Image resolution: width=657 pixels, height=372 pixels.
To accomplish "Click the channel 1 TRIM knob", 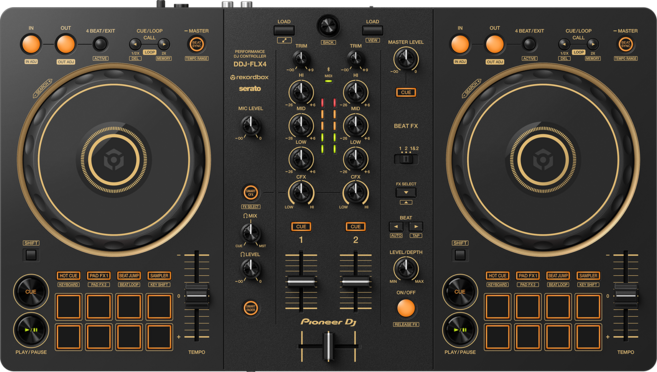I will 301,59.
